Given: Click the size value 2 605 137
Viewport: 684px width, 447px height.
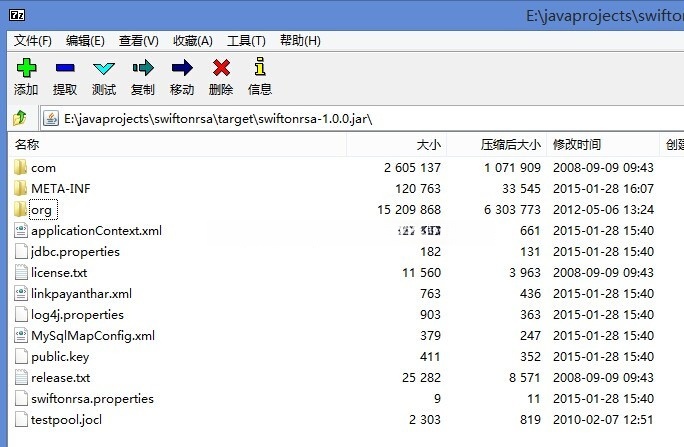Looking at the screenshot, I should point(412,168).
